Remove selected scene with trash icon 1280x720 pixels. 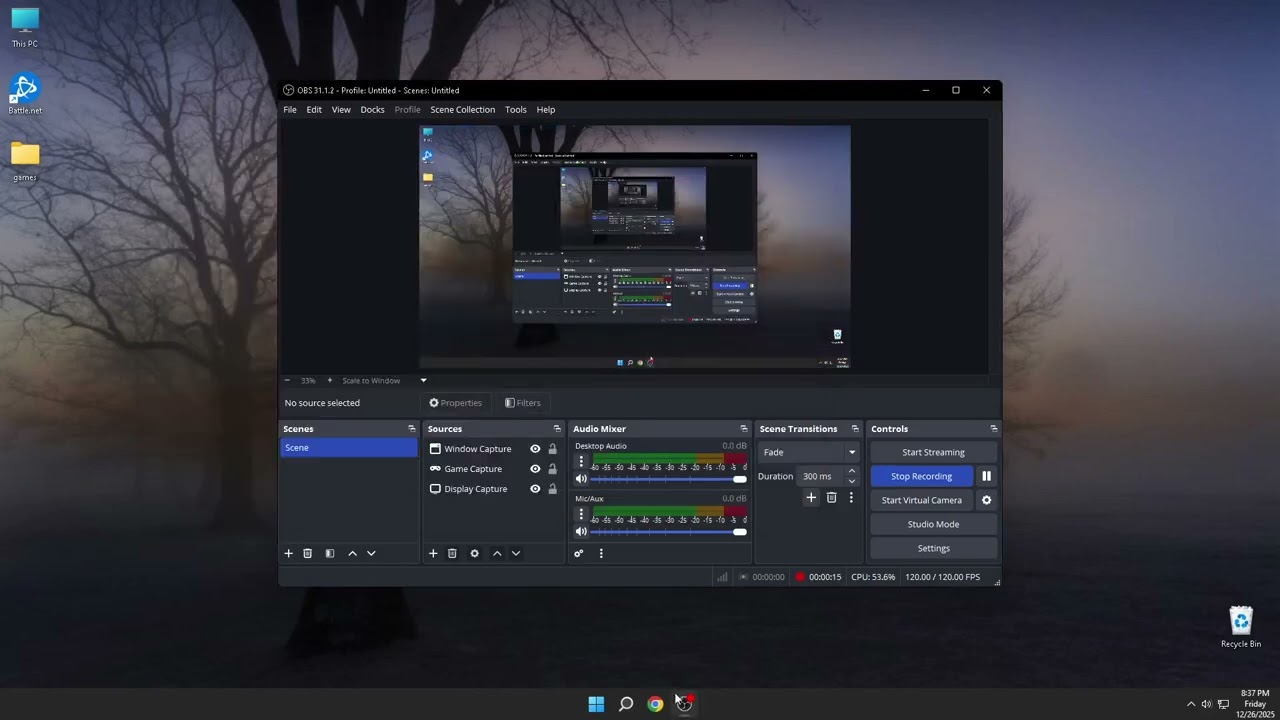(x=308, y=553)
